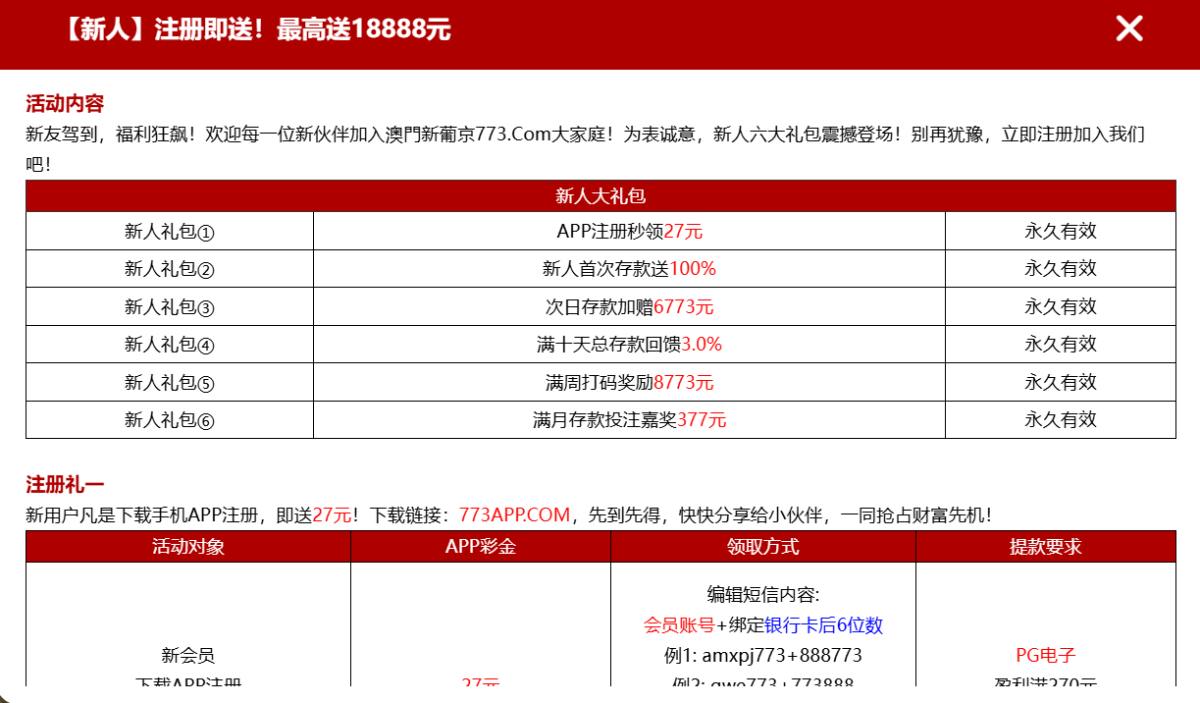This screenshot has height=703, width=1200.
Task: Click the 活动对象 column header
Action: [188, 547]
